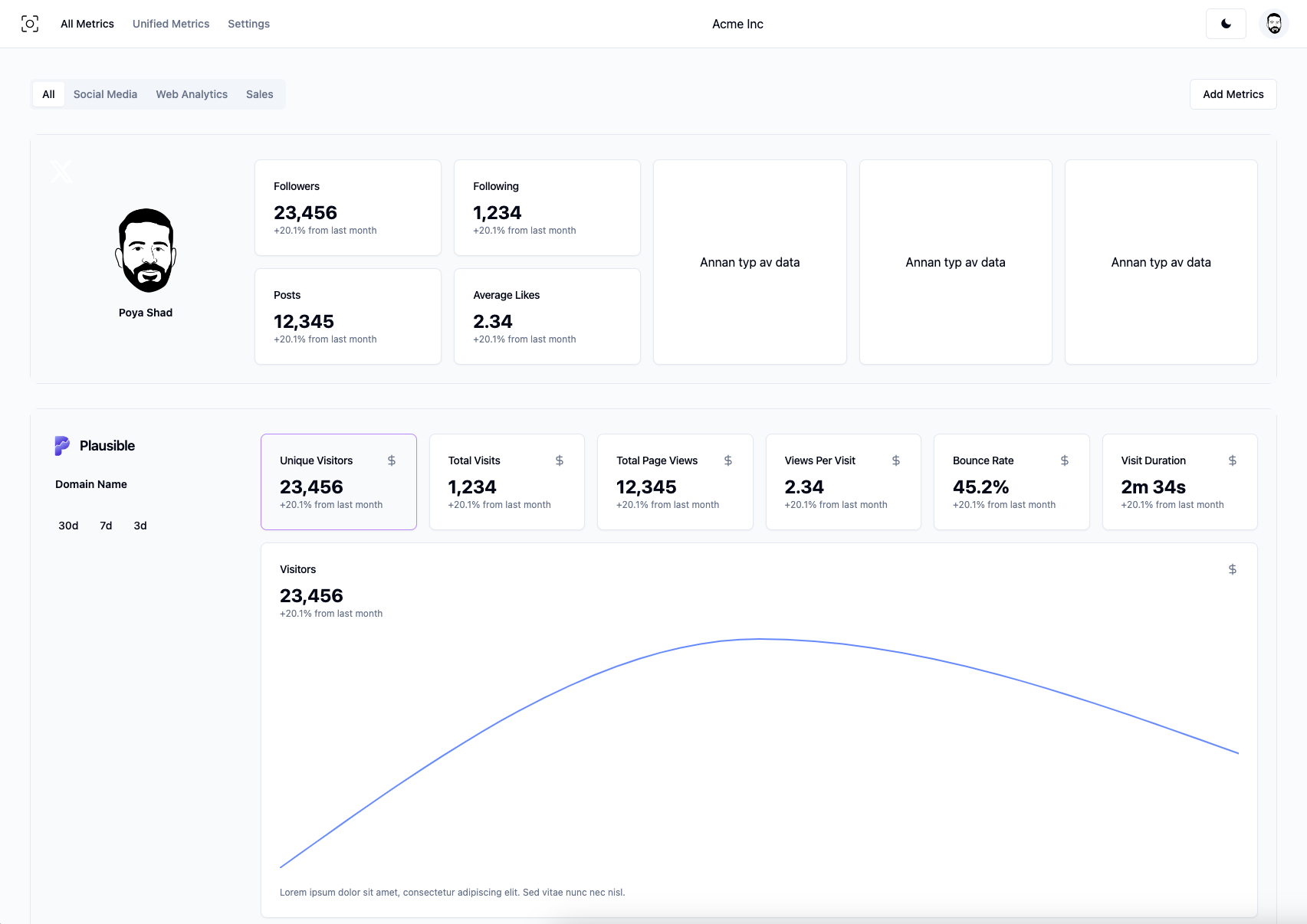Screen dimensions: 1307x924
Task: Open the Unified Metrics page
Action: click(x=170, y=24)
